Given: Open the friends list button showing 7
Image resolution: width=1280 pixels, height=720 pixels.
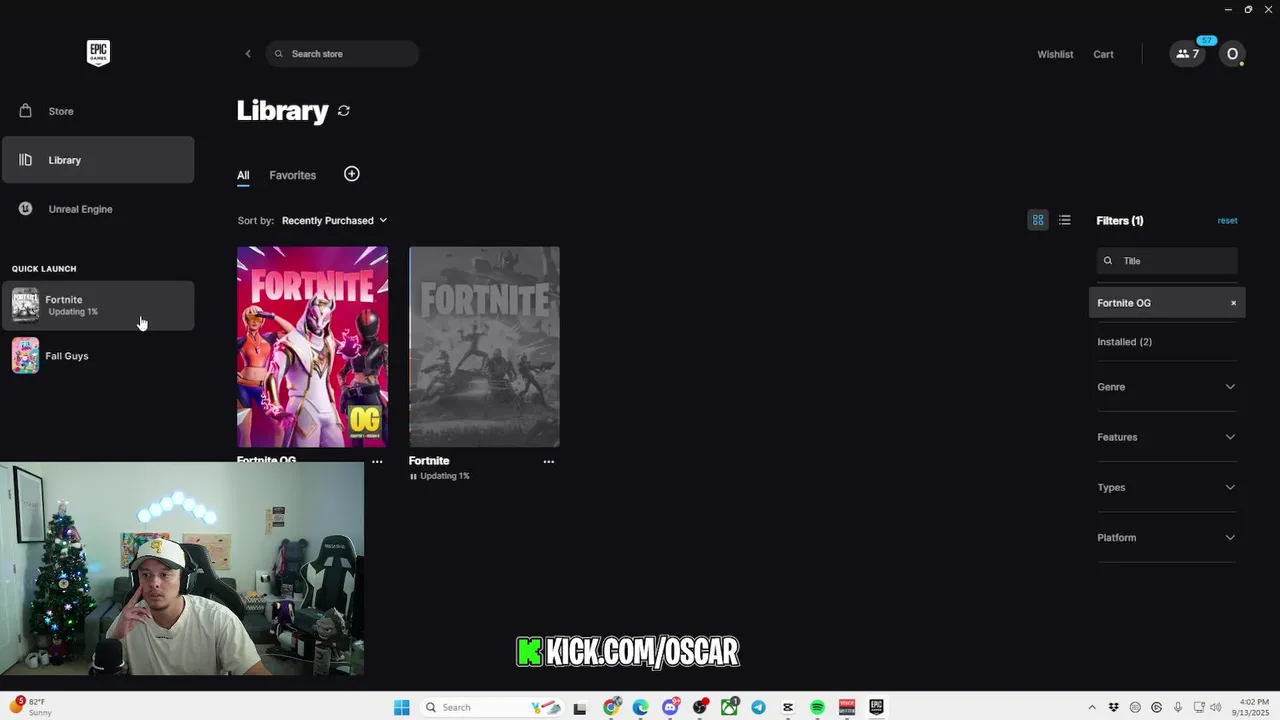Looking at the screenshot, I should 1187,54.
